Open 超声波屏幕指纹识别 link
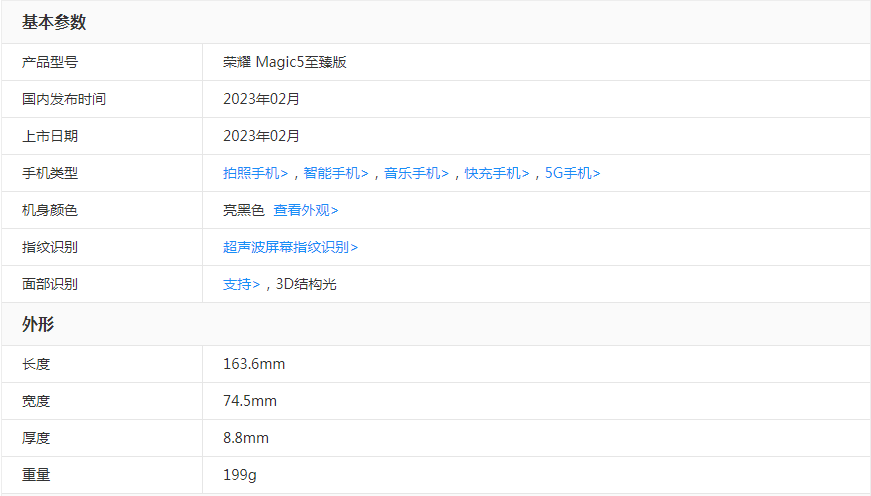871x496 pixels. [291, 247]
